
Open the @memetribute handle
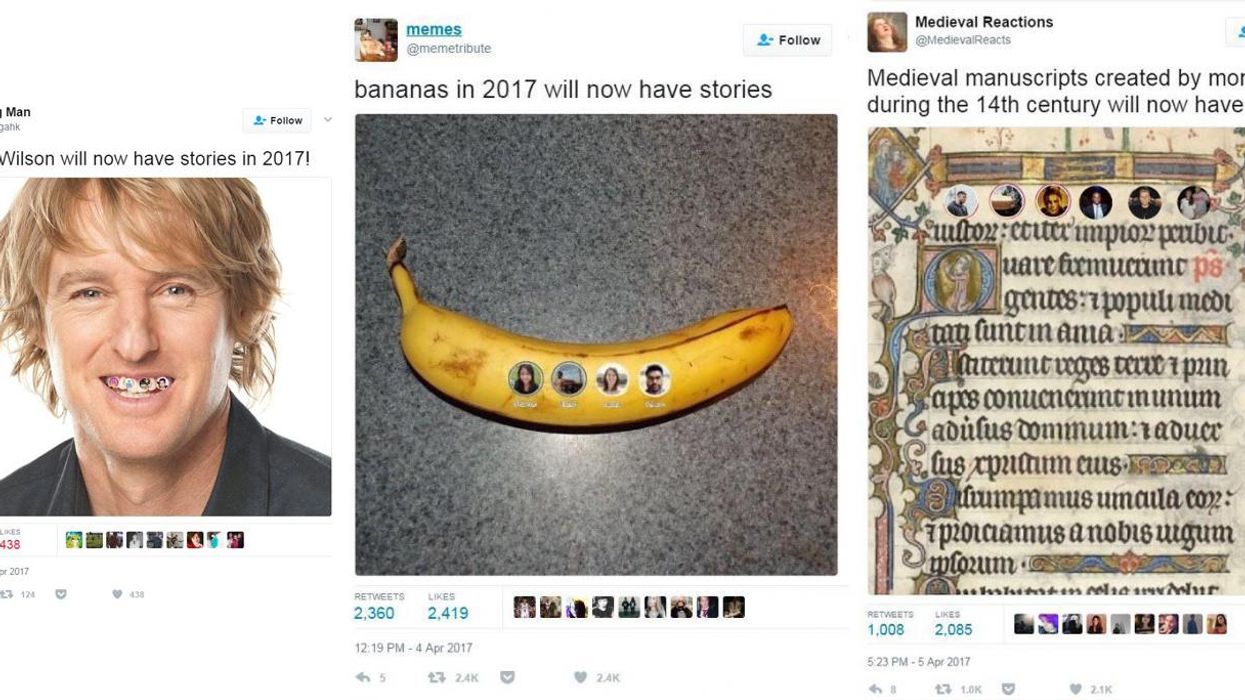pos(448,49)
